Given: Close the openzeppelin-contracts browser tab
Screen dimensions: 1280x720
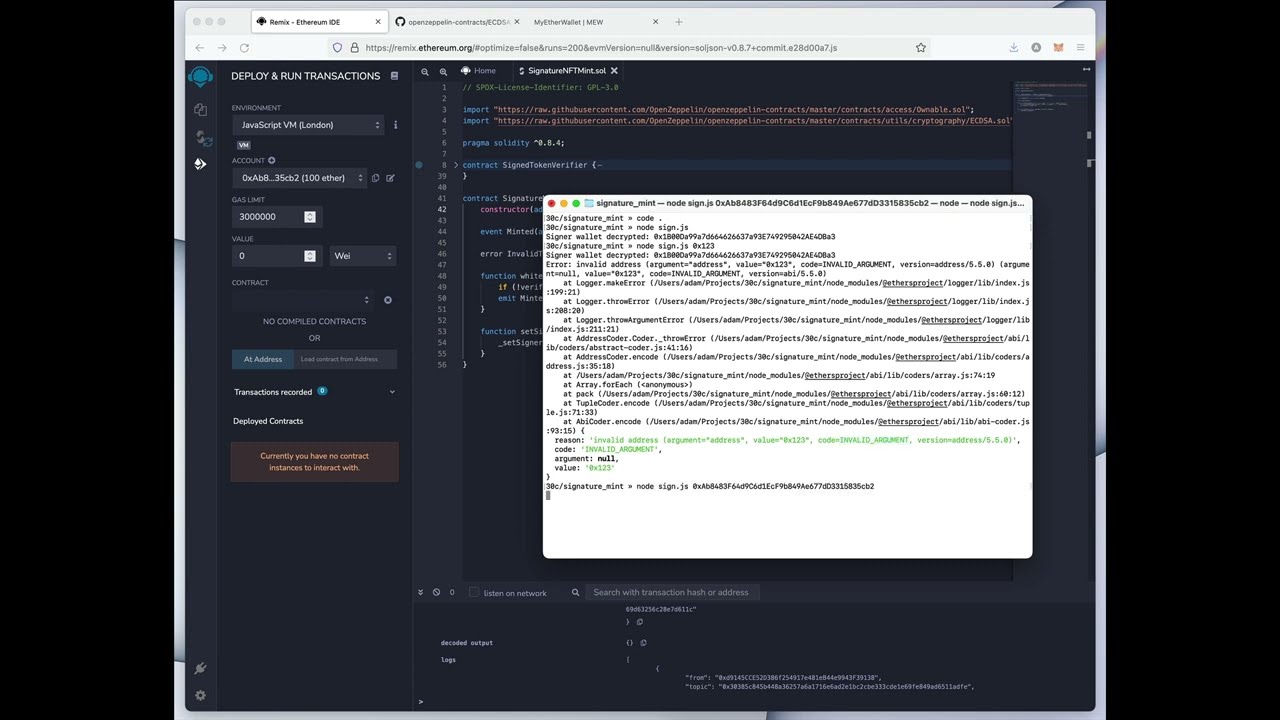Looking at the screenshot, I should point(516,22).
